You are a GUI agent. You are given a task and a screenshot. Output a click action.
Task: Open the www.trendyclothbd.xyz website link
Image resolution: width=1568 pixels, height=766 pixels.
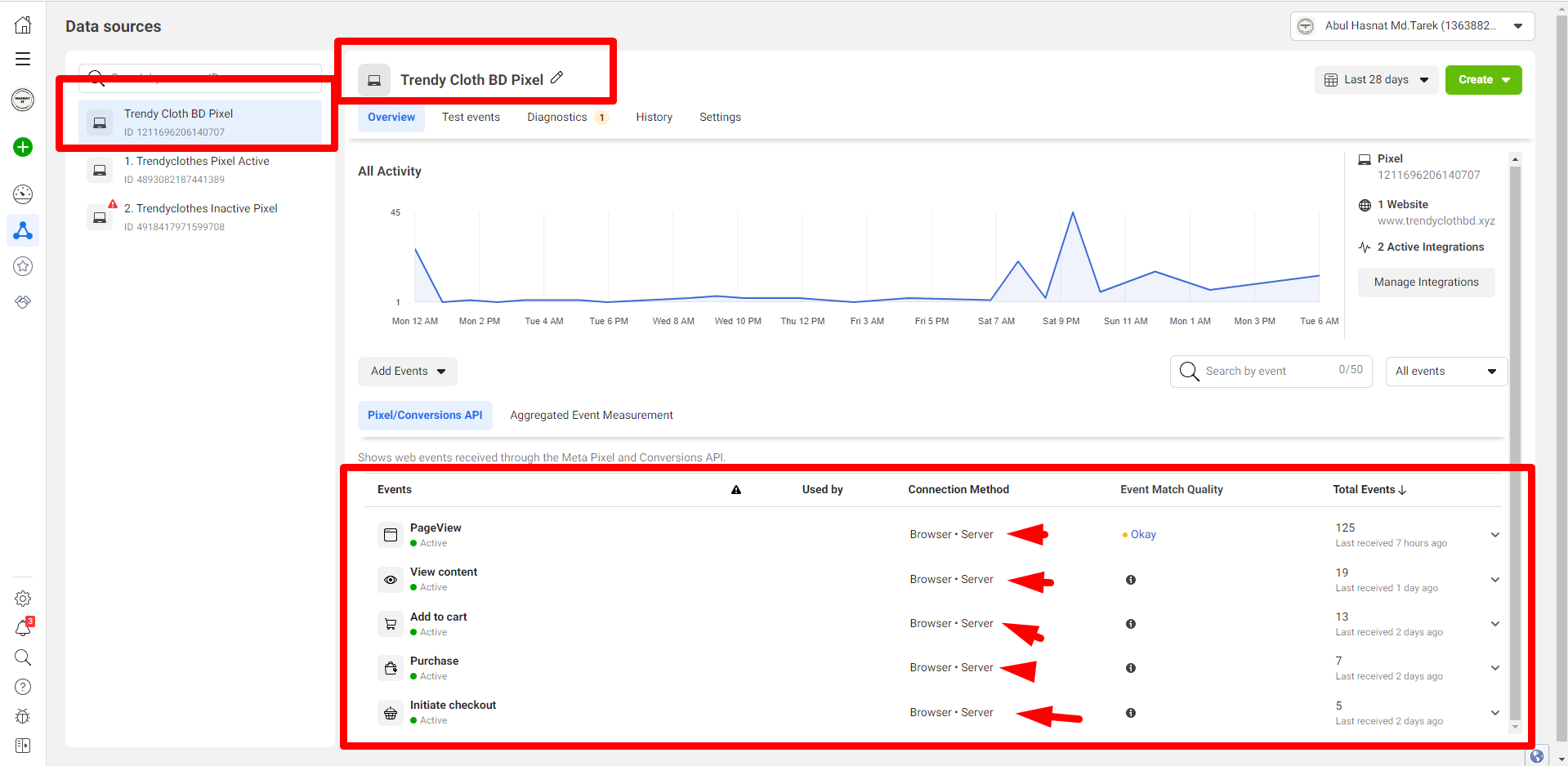click(1436, 220)
